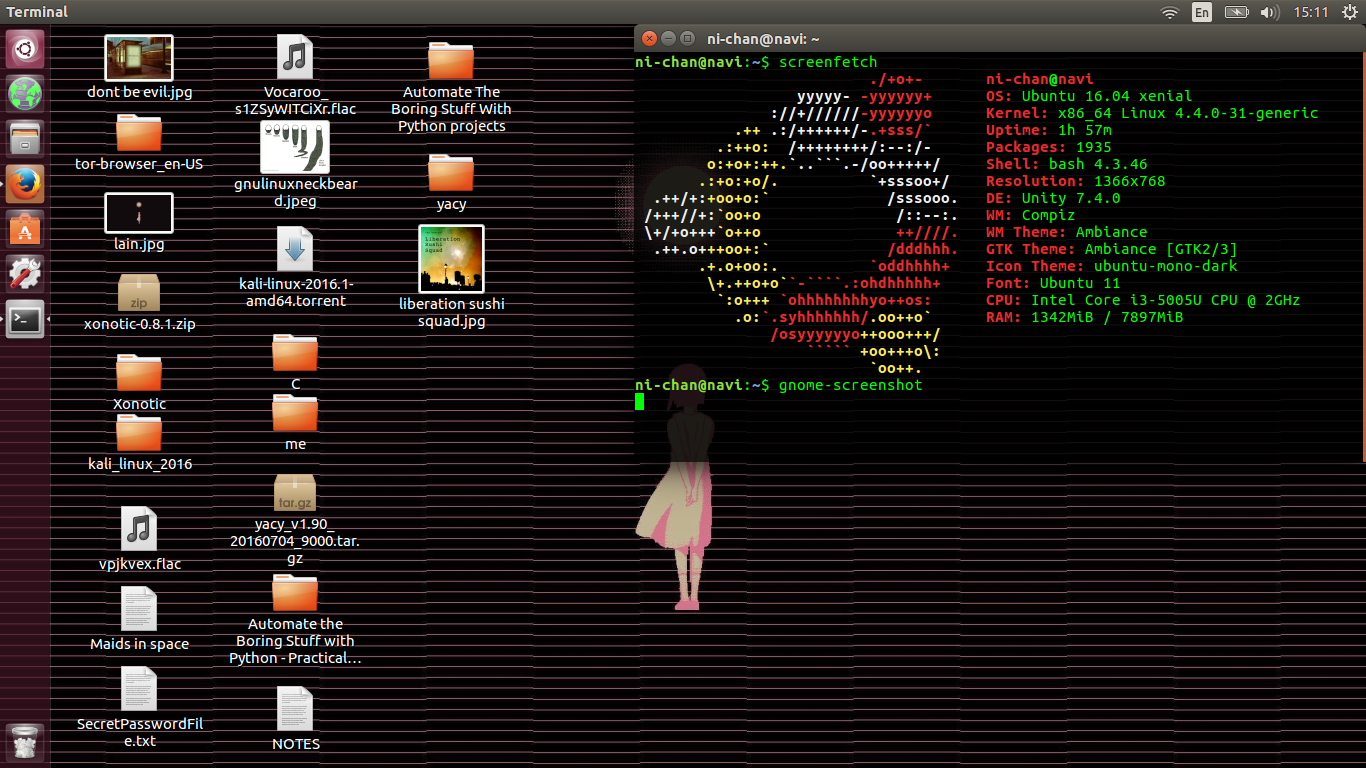Expand the volume indicator in top bar
The image size is (1366, 768).
coord(1269,12)
